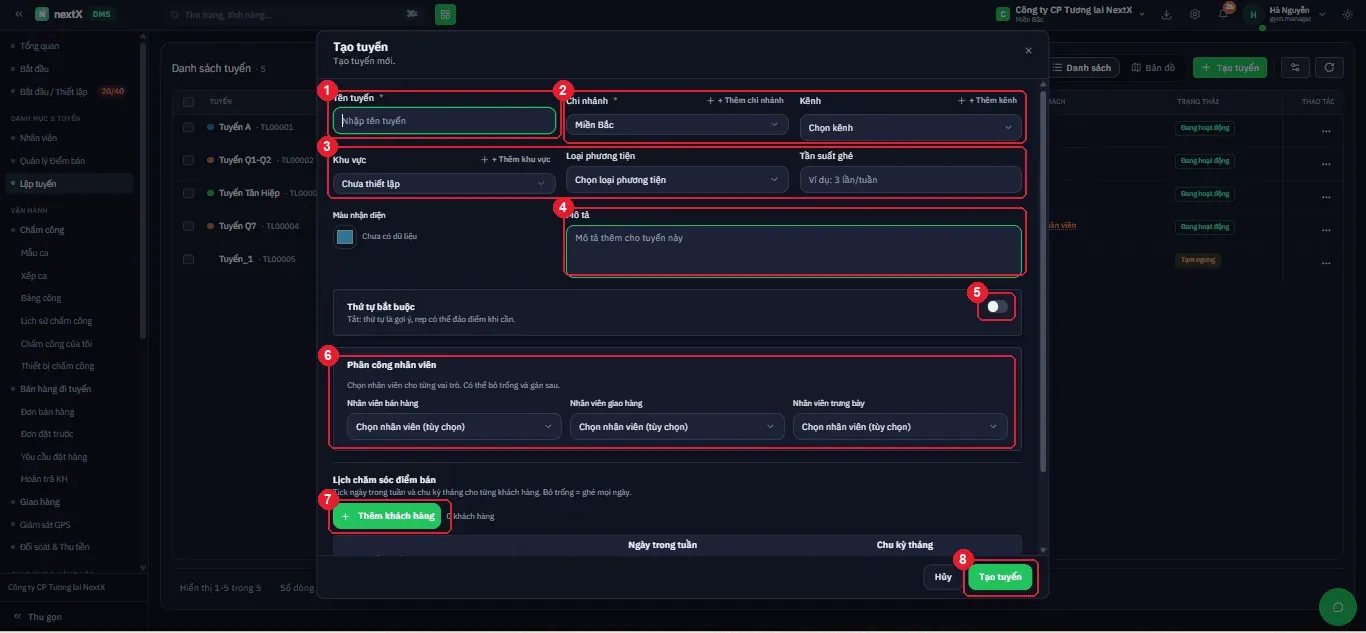Expand the Chọn kênh dropdown
The height and width of the screenshot is (633, 1366).
[911, 127]
